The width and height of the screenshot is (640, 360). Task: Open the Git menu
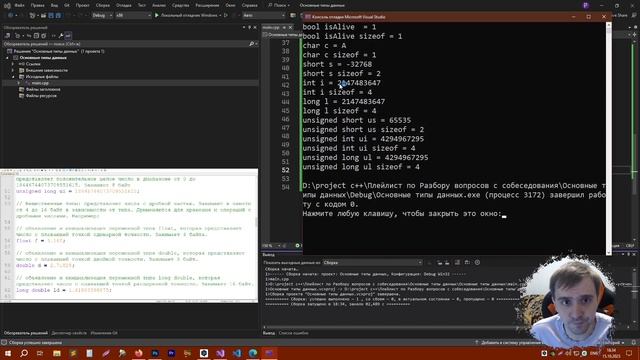click(67, 5)
